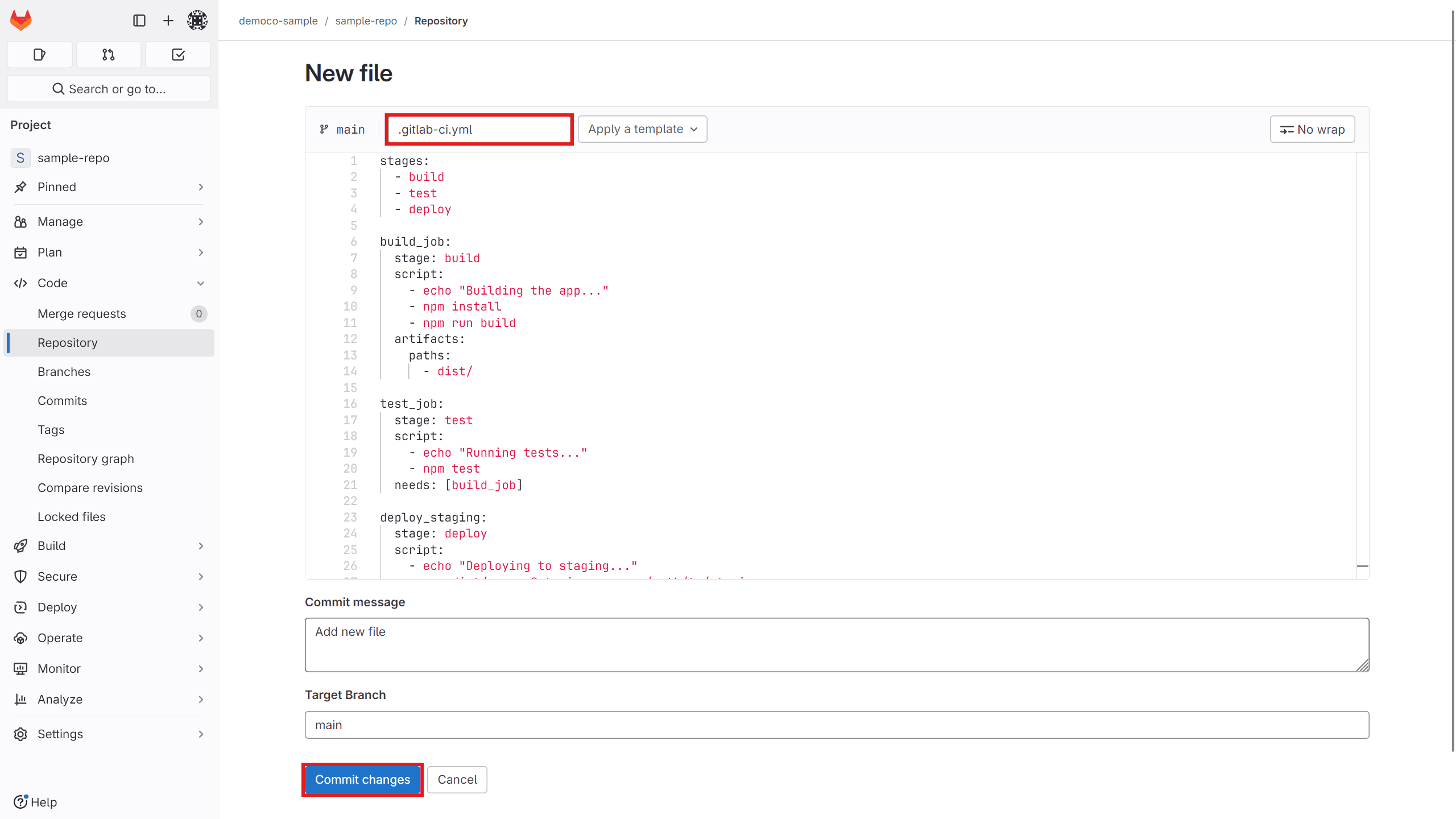Image resolution: width=1456 pixels, height=819 pixels.
Task: Click the .gitlab-ci.yml filename field
Action: (479, 129)
